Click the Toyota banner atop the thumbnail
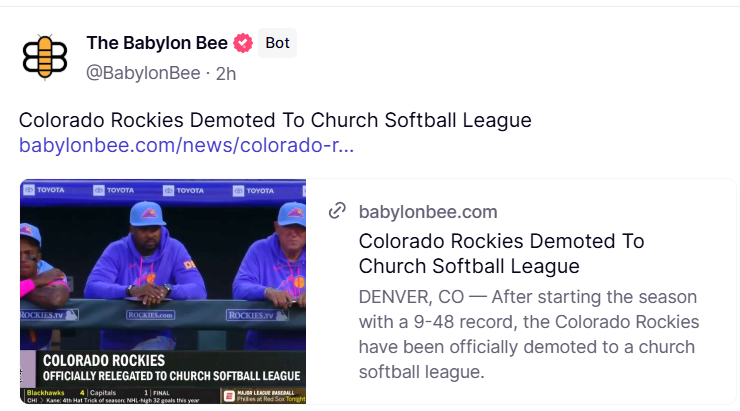Image resolution: width=740 pixels, height=411 pixels. tap(120, 188)
